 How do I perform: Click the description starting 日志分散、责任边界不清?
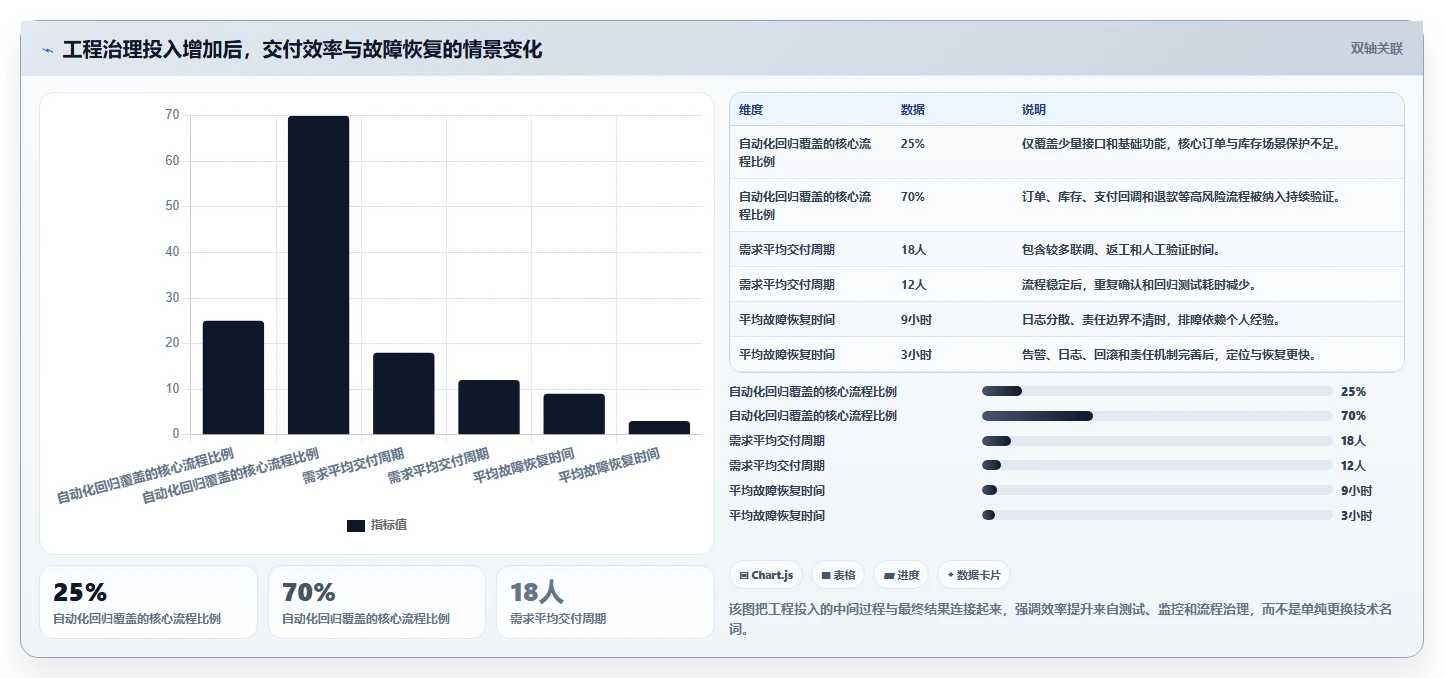point(1151,320)
